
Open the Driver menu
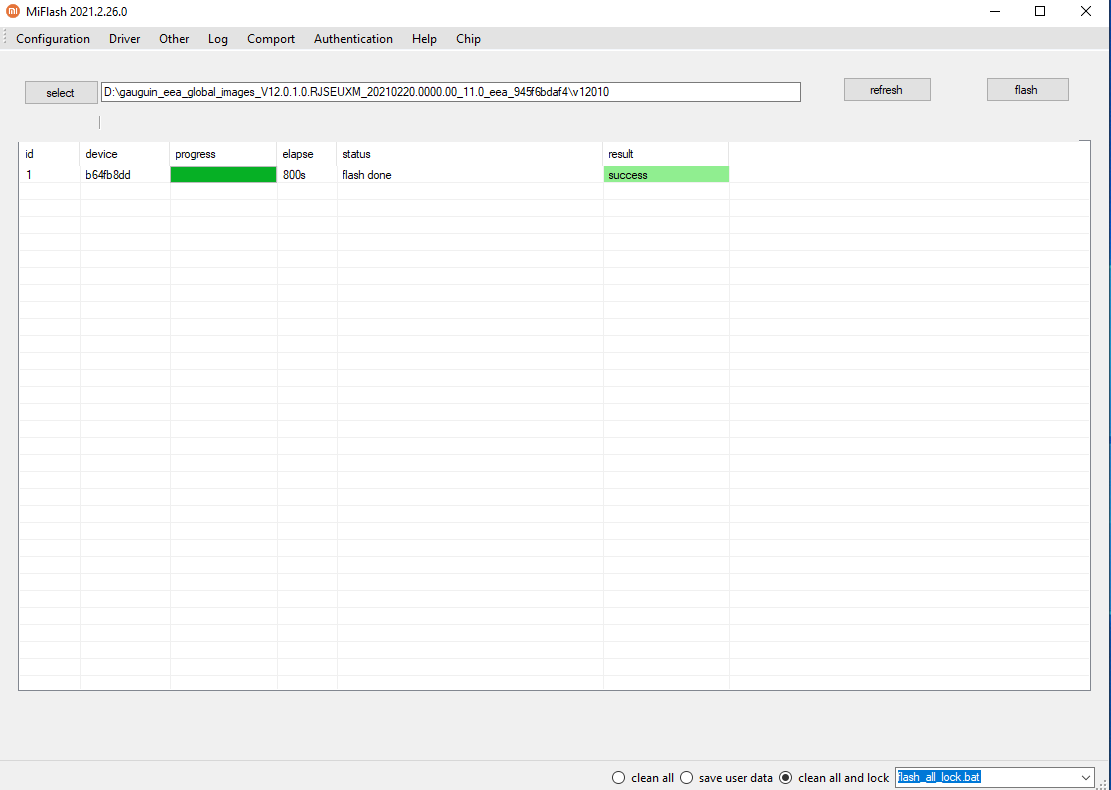tap(125, 39)
